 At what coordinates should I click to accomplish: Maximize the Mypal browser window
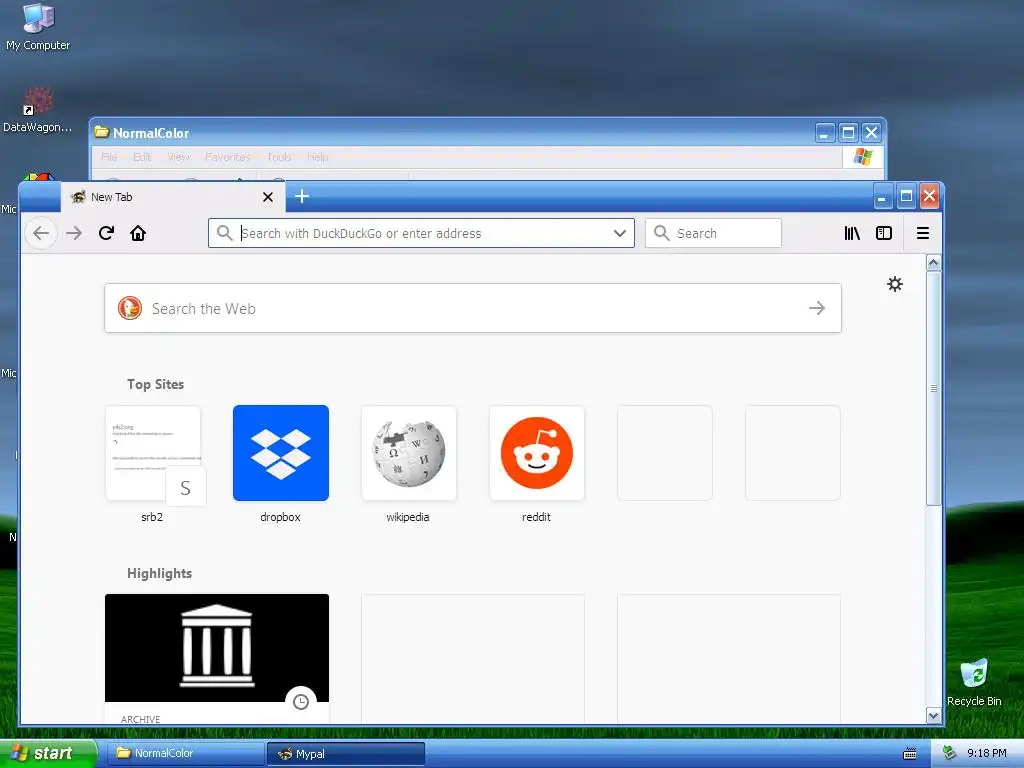[x=906, y=196]
